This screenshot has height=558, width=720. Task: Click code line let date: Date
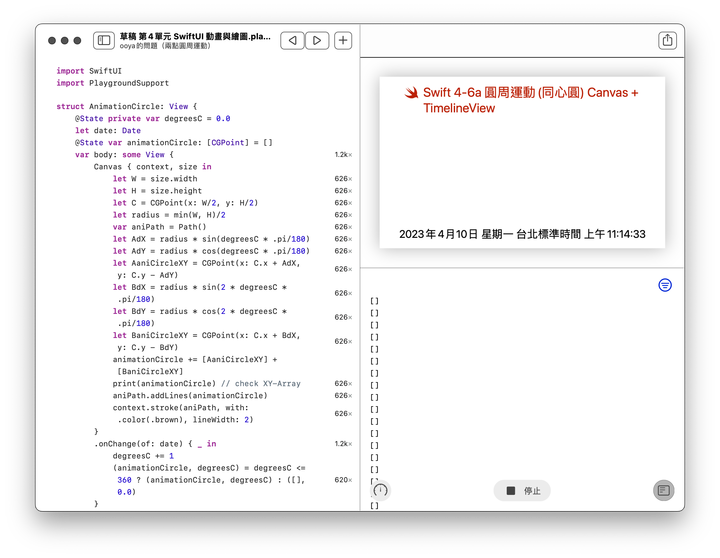point(108,130)
